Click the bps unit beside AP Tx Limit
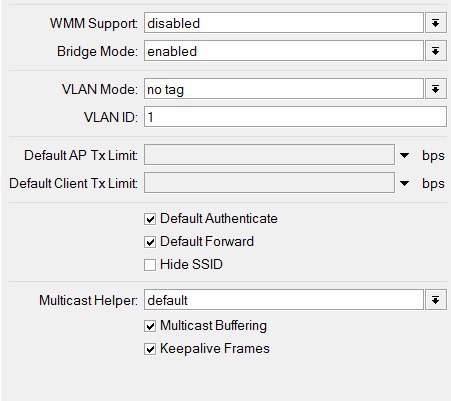Image resolution: width=451 pixels, height=401 pixels. click(433, 156)
